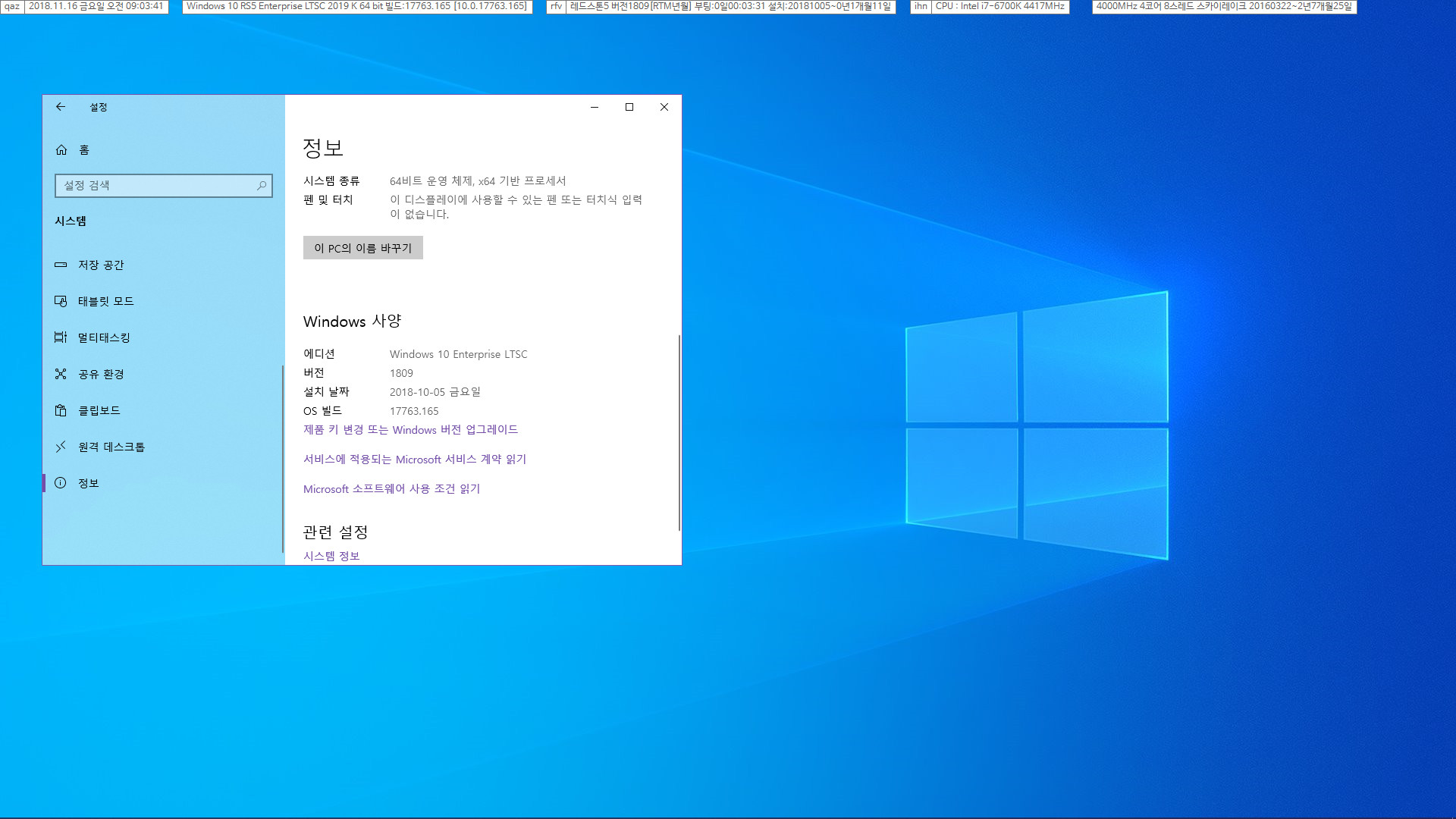1456x819 pixels.
Task: Select 공유 환경 in the sidebar
Action: 162,374
